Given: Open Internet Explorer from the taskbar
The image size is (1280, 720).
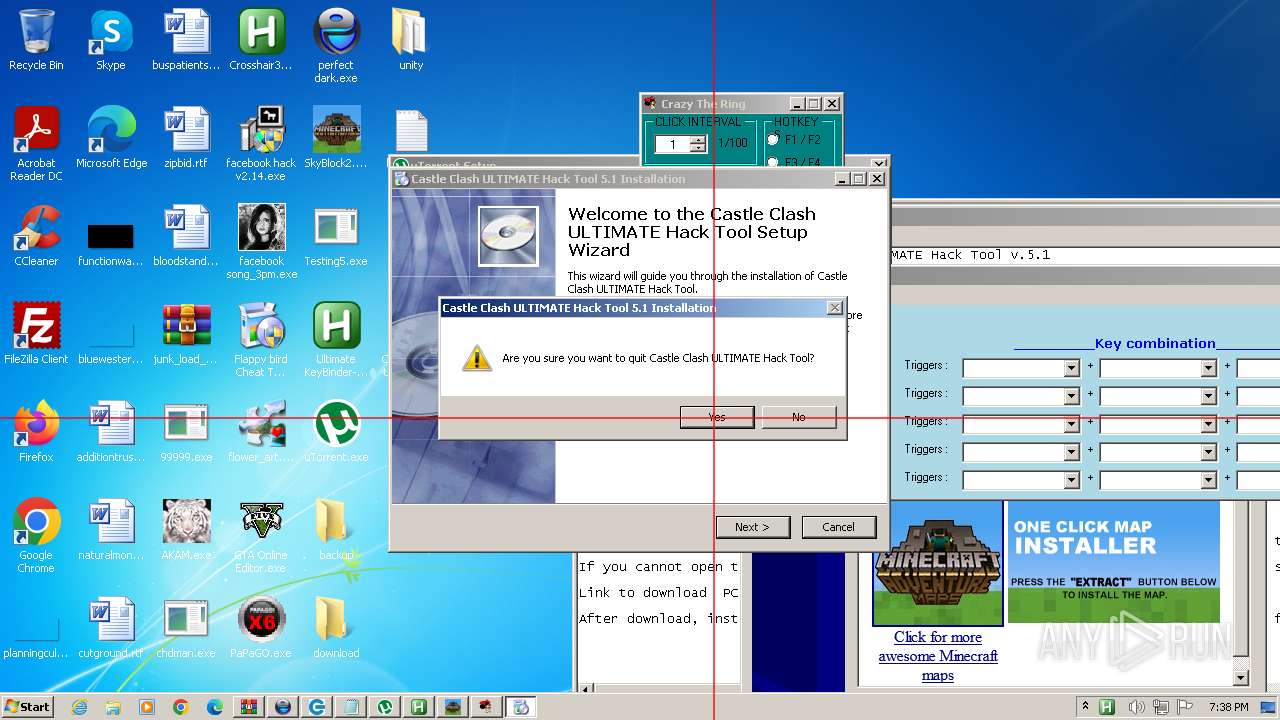Looking at the screenshot, I should pos(79,706).
